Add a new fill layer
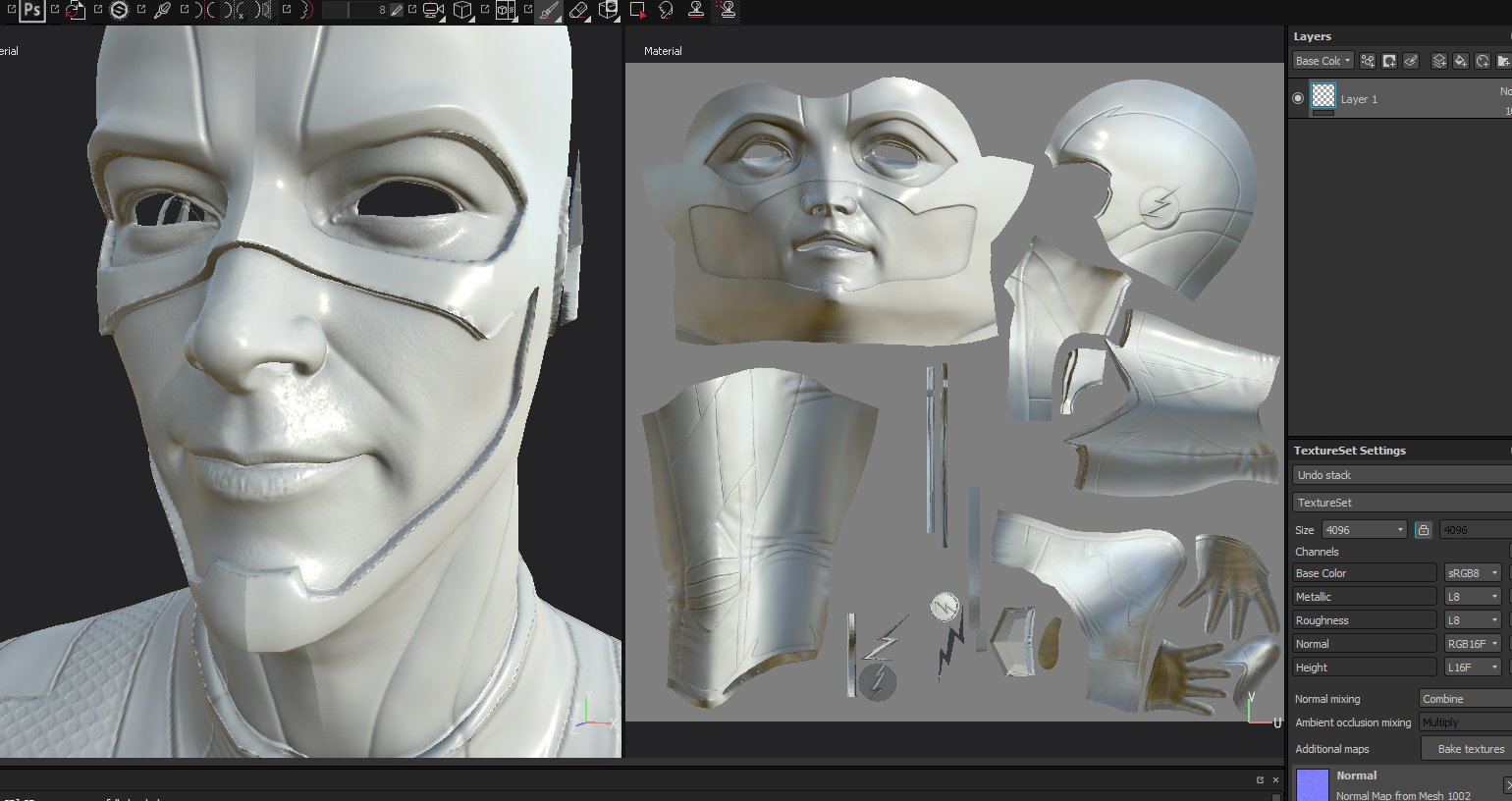 pyautogui.click(x=1461, y=61)
